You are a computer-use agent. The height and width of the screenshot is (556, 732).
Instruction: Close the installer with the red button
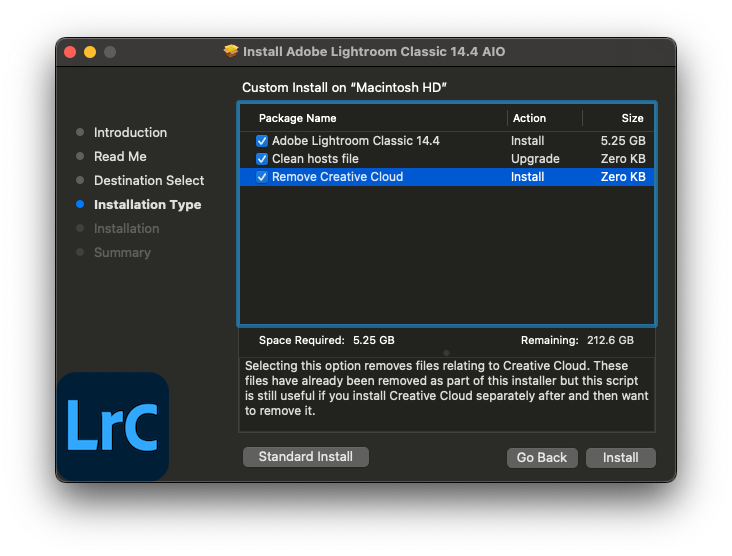coord(70,52)
